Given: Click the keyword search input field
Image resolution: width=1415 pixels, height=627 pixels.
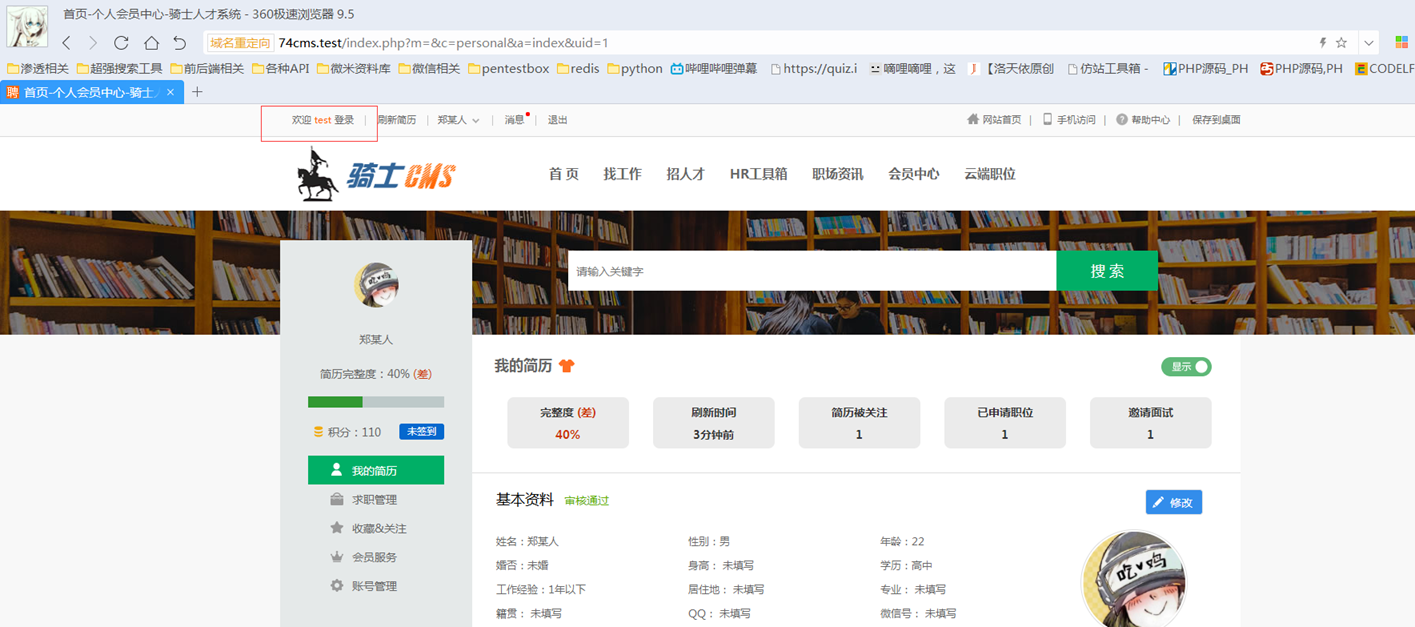Looking at the screenshot, I should click(x=811, y=271).
